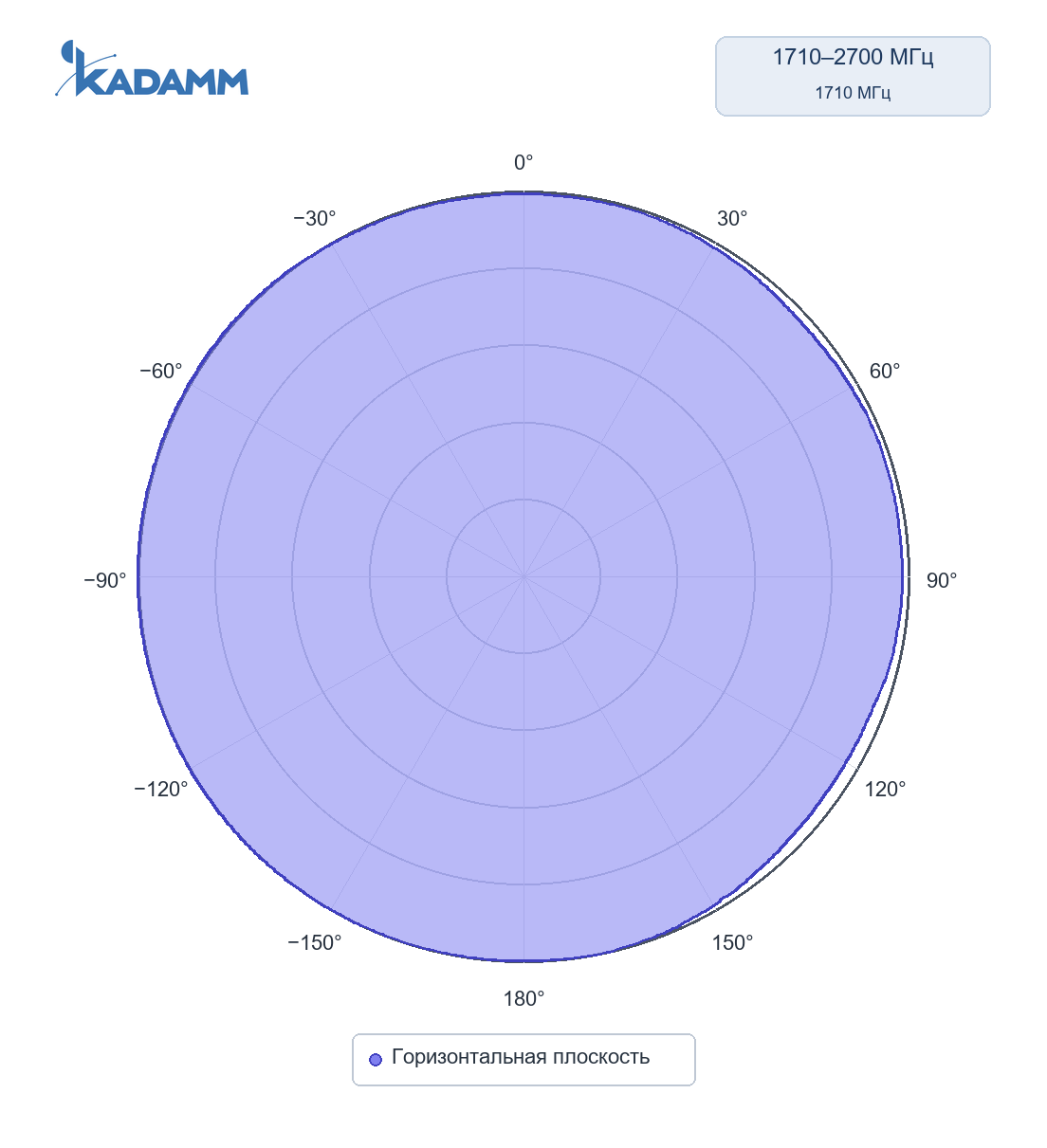1047x1148 pixels.
Task: Click the KADAMM logo
Action: (x=152, y=68)
